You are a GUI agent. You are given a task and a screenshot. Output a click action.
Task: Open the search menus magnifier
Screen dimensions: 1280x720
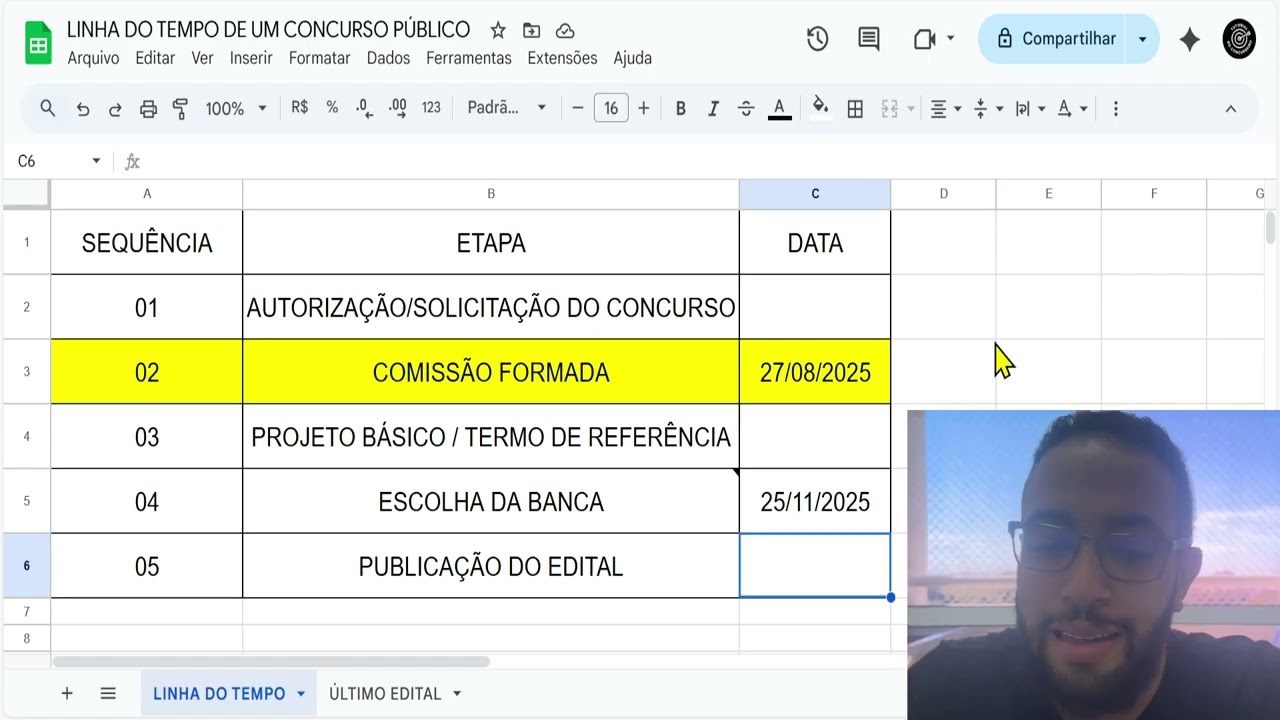pos(47,108)
